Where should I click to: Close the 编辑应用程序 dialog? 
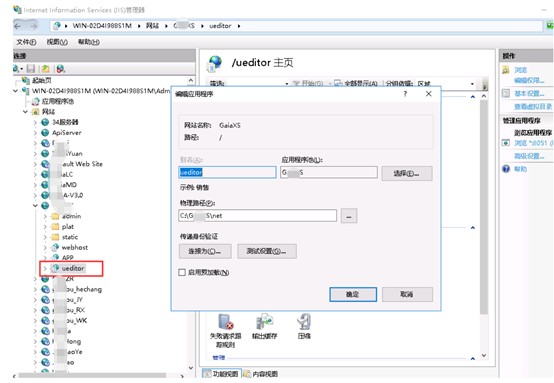click(429, 94)
